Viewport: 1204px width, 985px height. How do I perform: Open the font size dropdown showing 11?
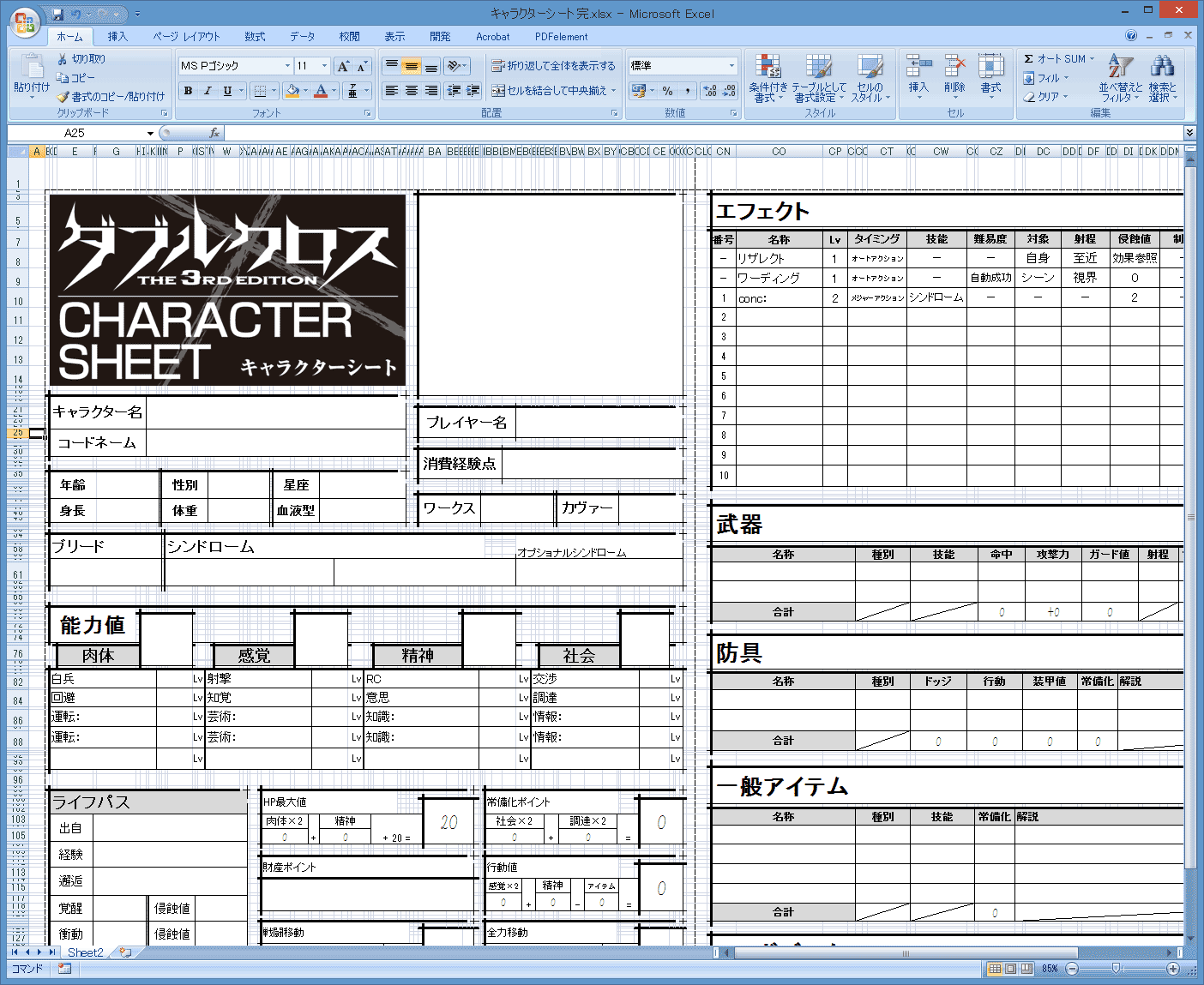pos(324,66)
